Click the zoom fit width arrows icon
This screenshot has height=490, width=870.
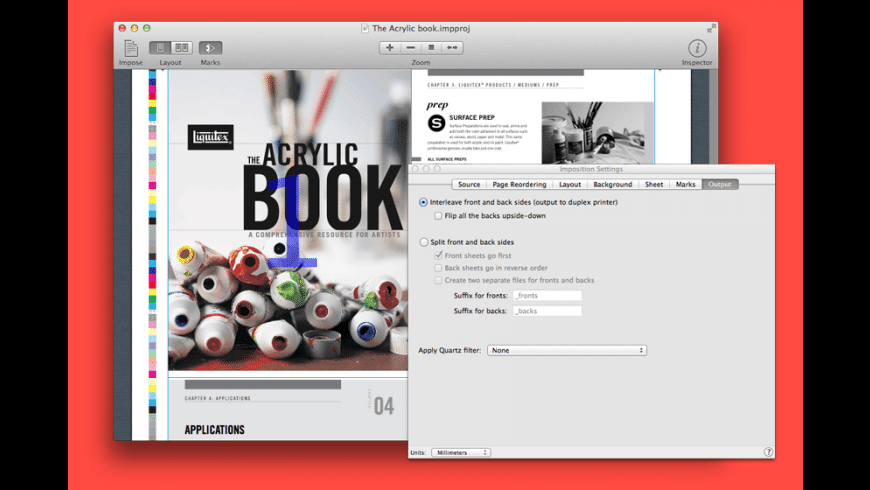[x=452, y=48]
